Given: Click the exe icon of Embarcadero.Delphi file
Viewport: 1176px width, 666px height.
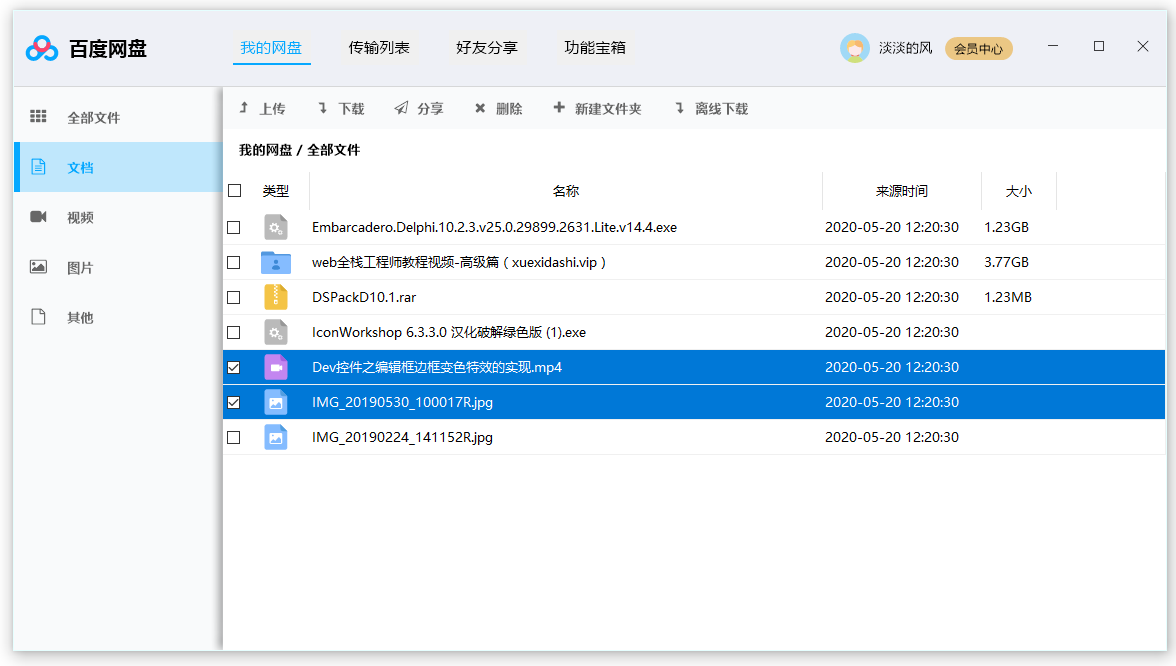Looking at the screenshot, I should (276, 227).
